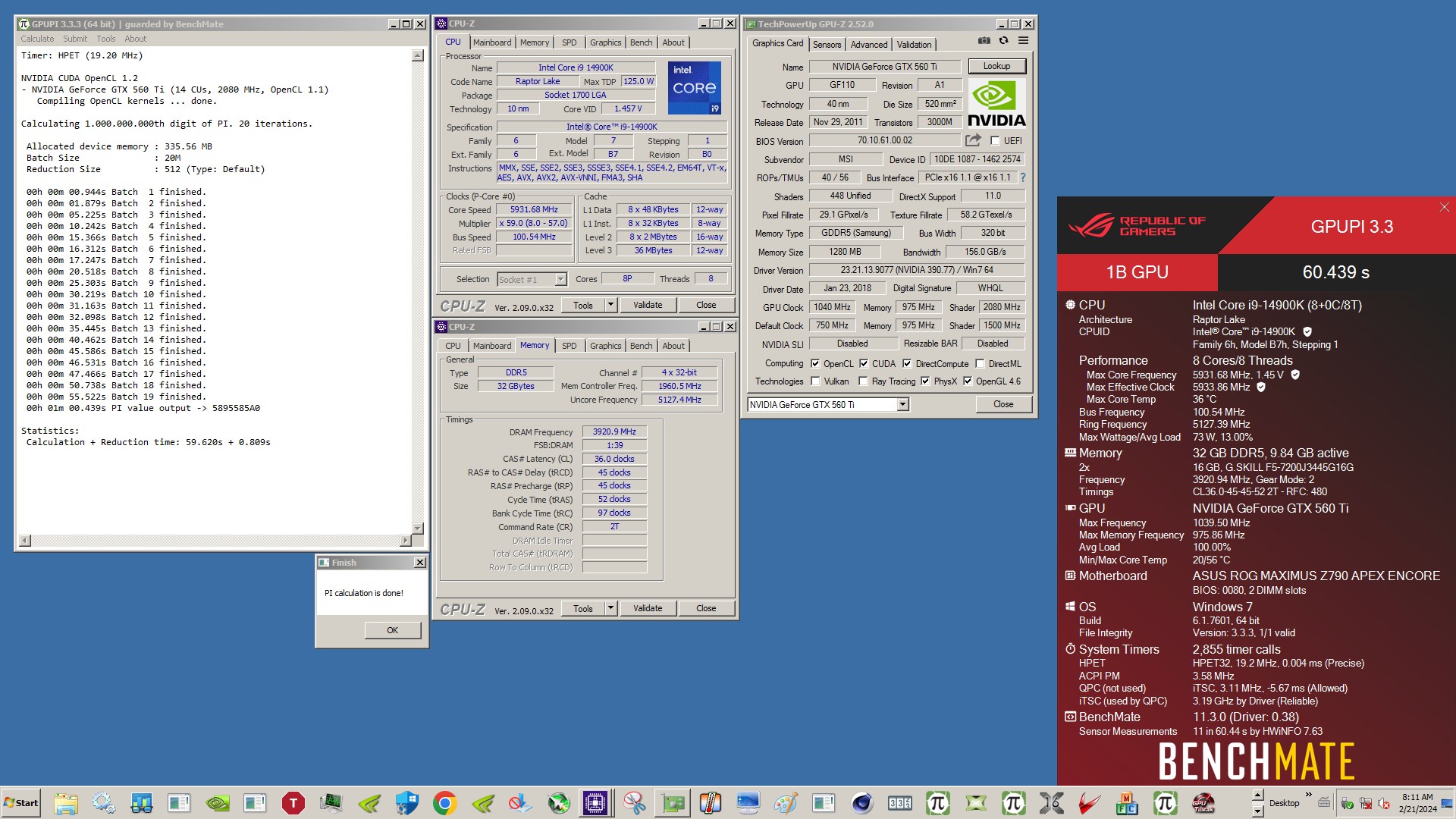Open the Tools menu in GPUPI
The image size is (1456, 819).
(x=106, y=39)
